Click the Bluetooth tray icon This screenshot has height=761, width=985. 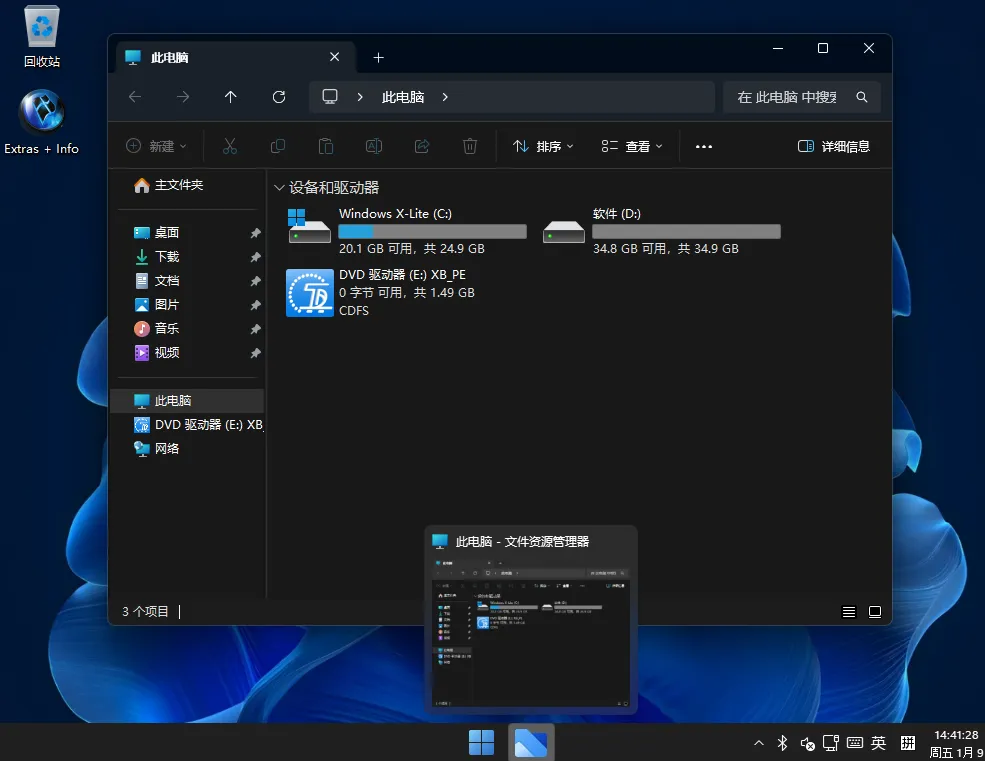pos(783,743)
